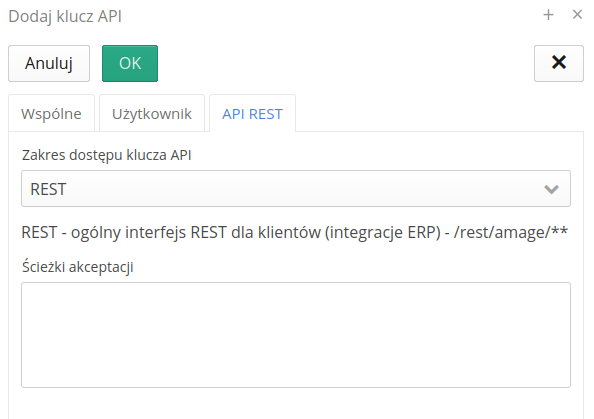Switch to the Wspólne tab
Image resolution: width=594 pixels, height=419 pixels.
pyautogui.click(x=51, y=114)
